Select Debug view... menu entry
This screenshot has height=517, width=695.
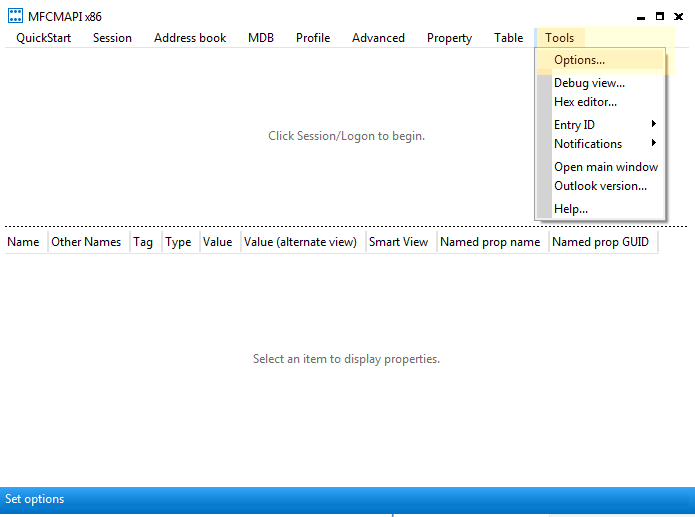click(x=601, y=83)
